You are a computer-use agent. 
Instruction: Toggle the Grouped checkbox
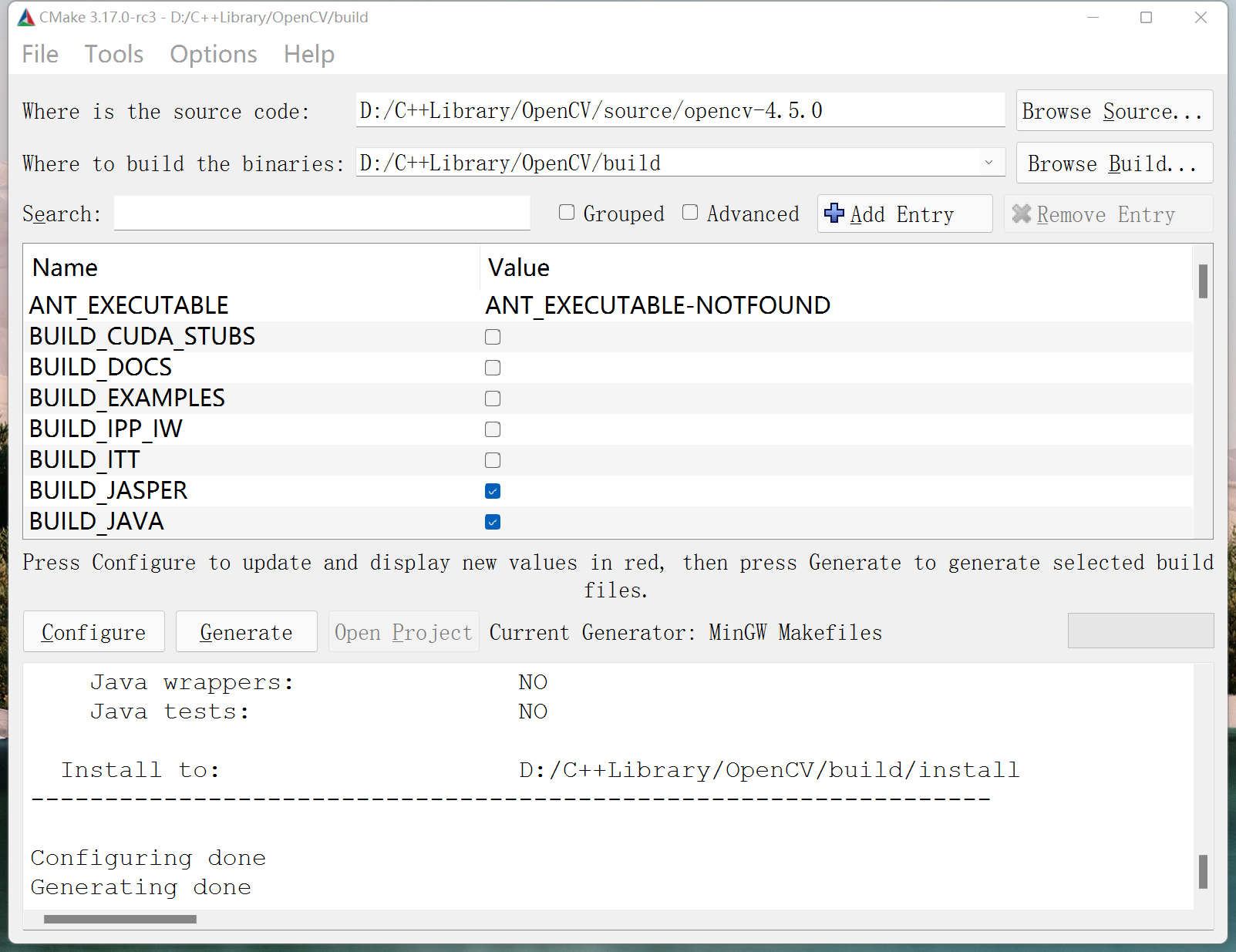click(567, 213)
